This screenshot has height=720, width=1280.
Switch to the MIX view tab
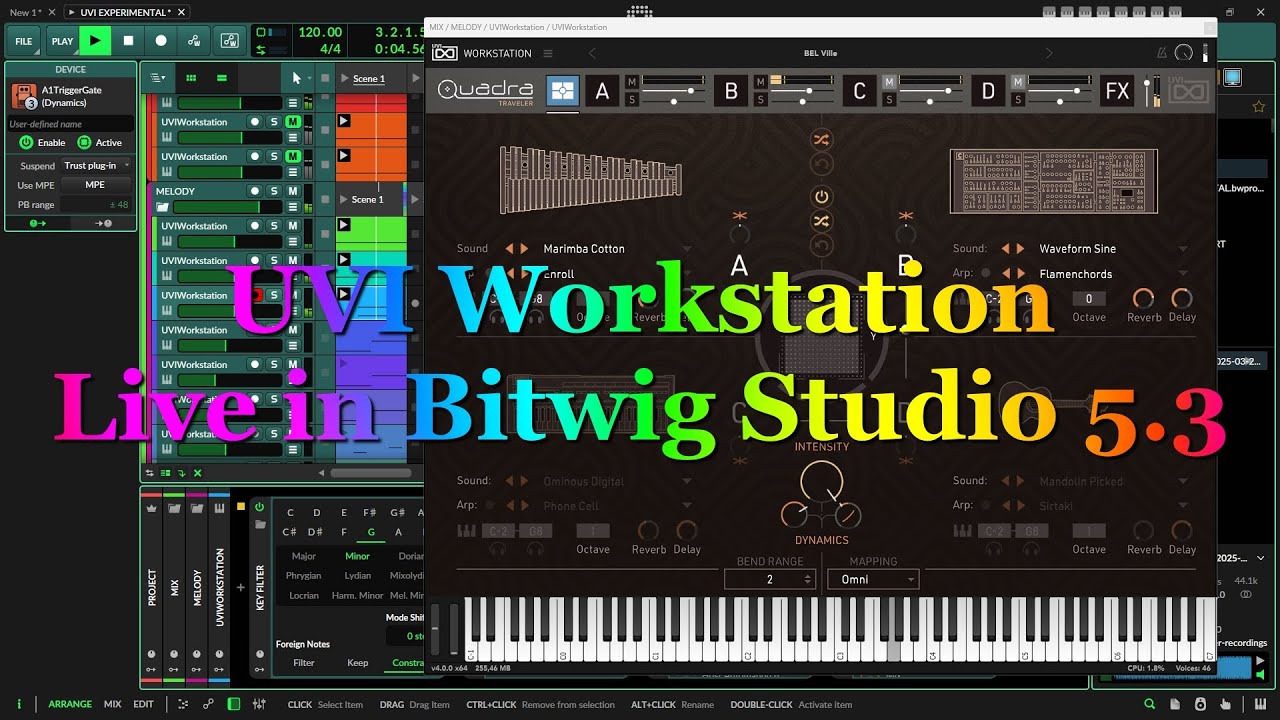pos(113,704)
